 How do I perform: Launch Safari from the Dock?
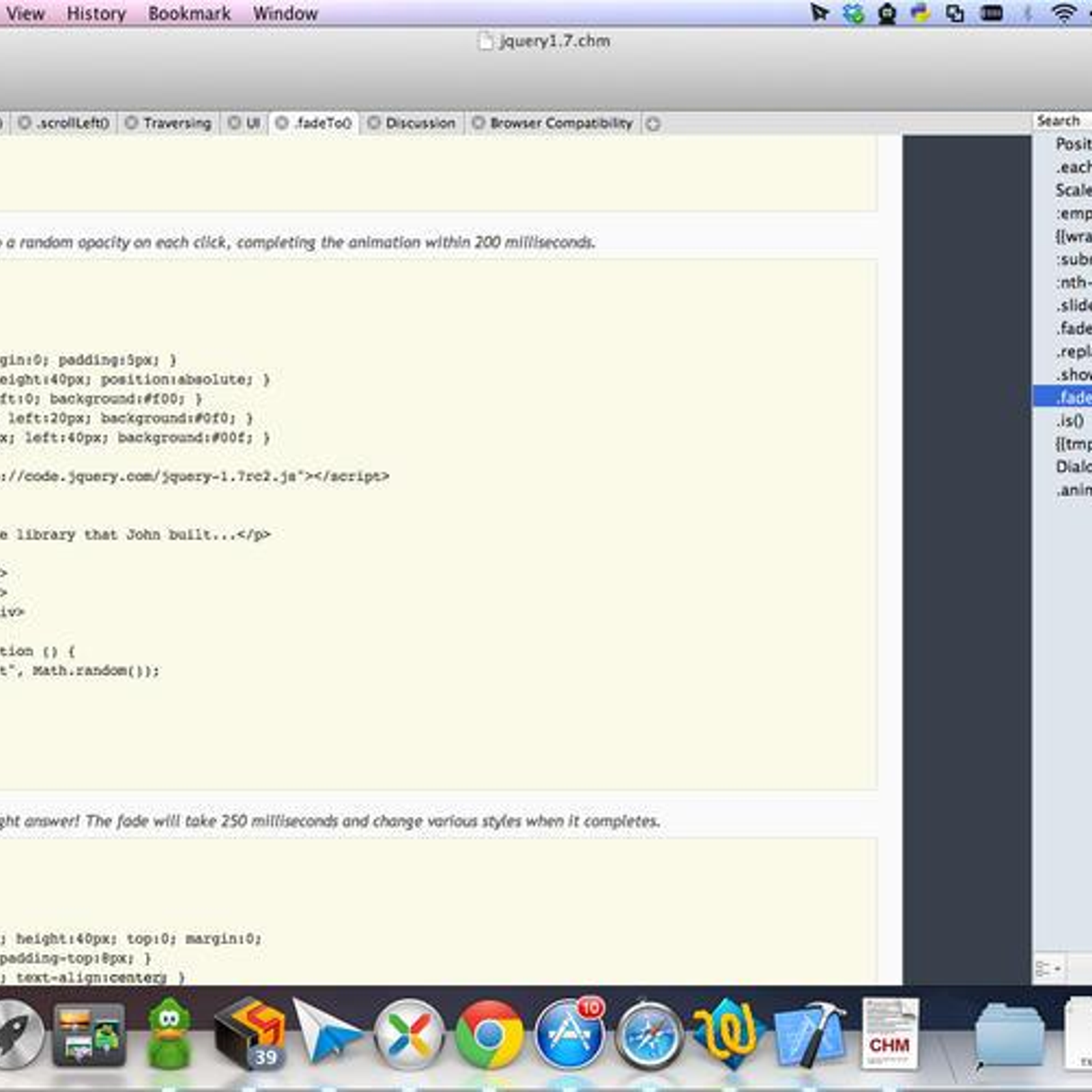point(649,1035)
